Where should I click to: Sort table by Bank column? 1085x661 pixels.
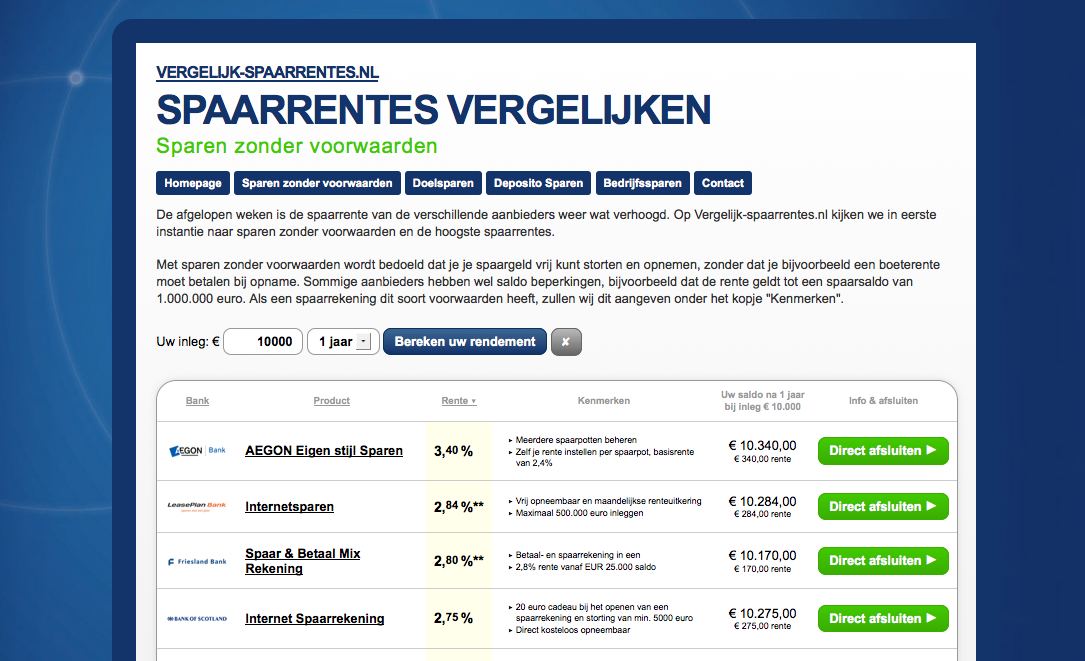click(197, 401)
